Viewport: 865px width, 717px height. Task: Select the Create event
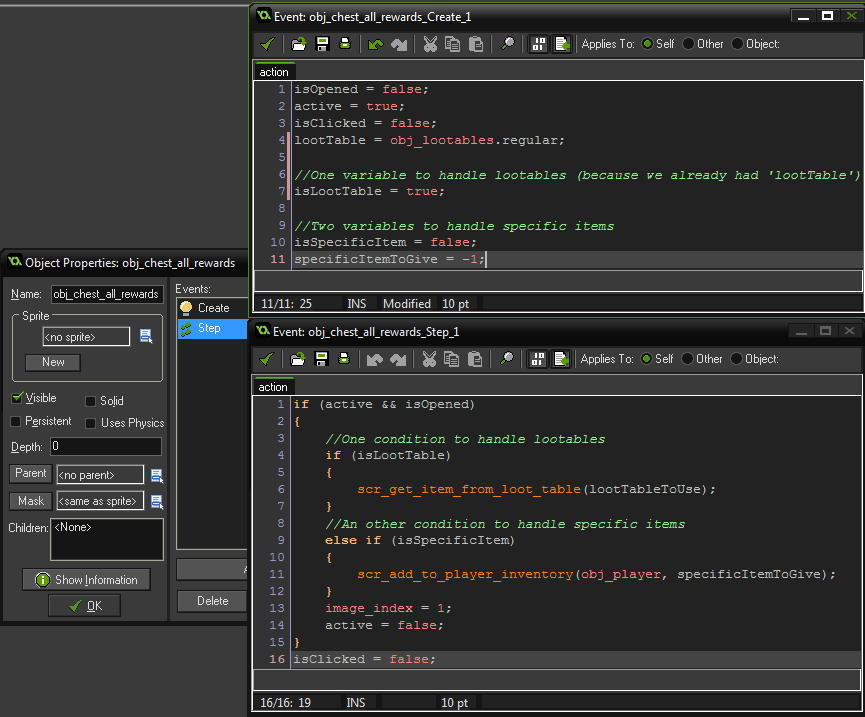click(x=212, y=308)
